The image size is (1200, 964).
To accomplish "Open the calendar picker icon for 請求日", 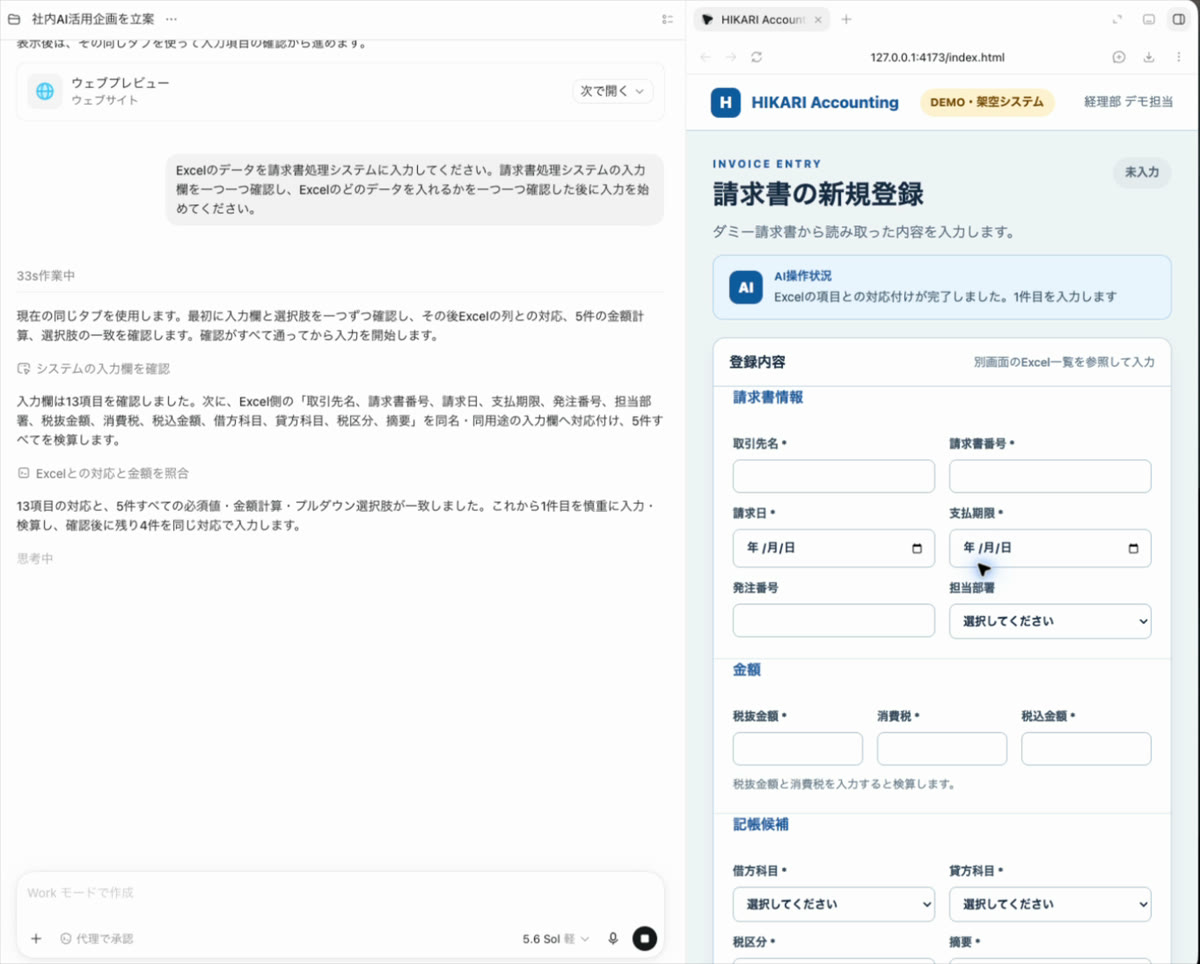I will 917,548.
